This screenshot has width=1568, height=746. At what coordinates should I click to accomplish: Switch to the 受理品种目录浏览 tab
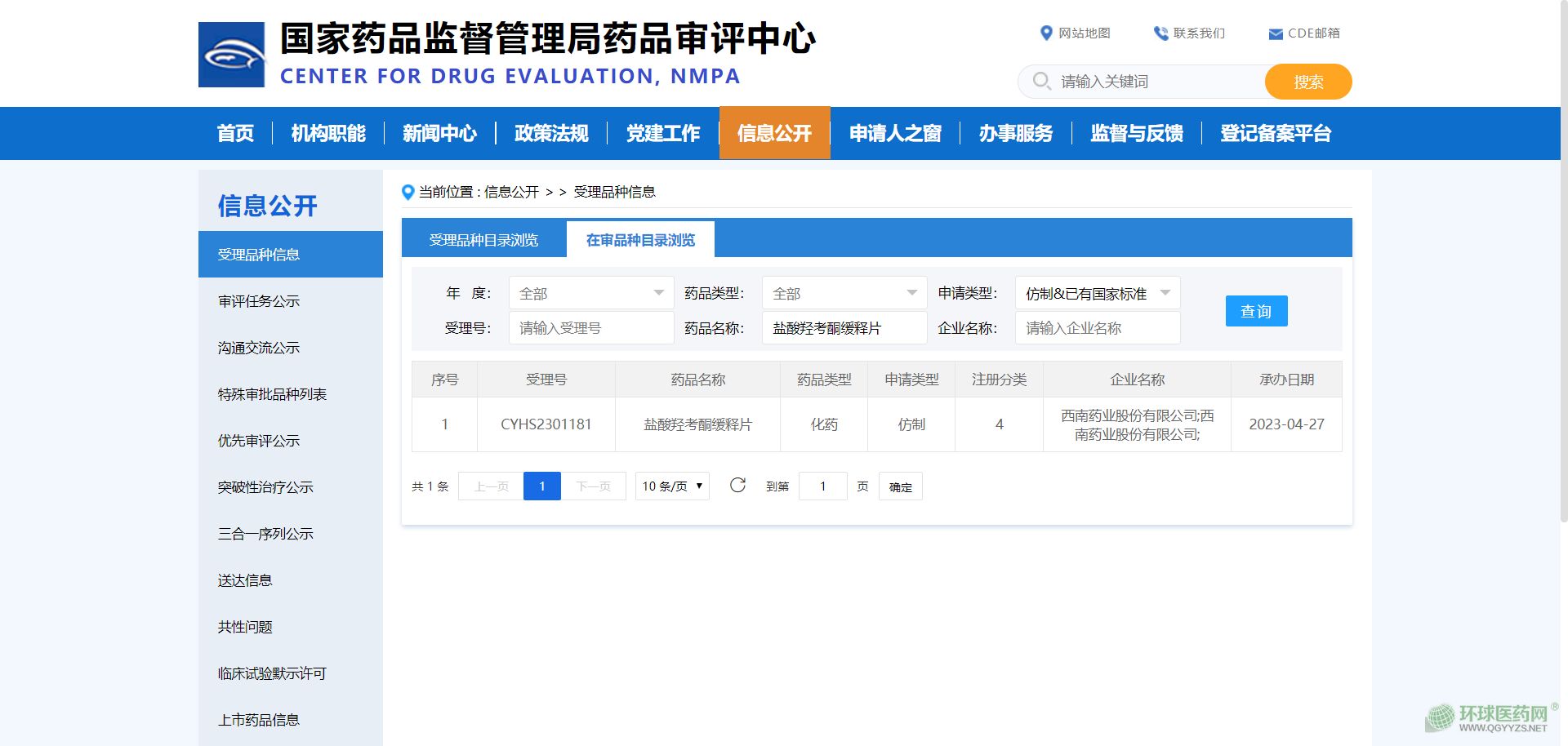pos(483,240)
